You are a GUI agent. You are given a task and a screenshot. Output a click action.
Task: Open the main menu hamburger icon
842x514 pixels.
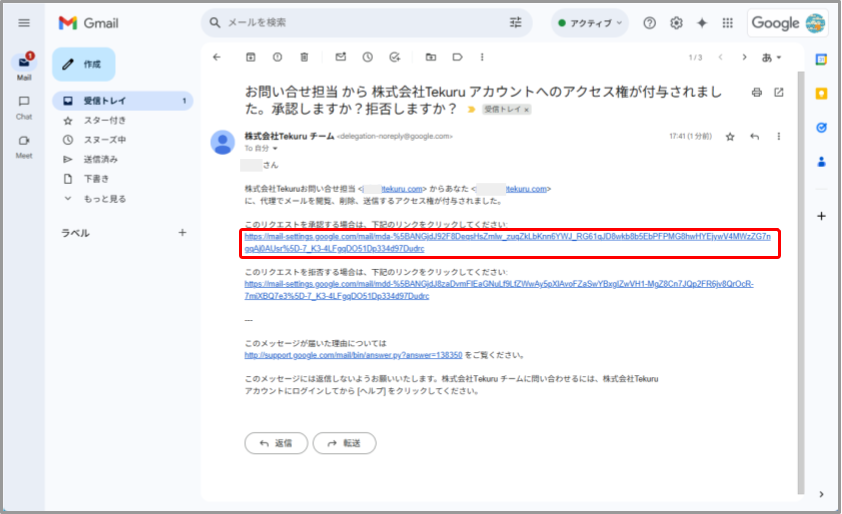coord(24,23)
